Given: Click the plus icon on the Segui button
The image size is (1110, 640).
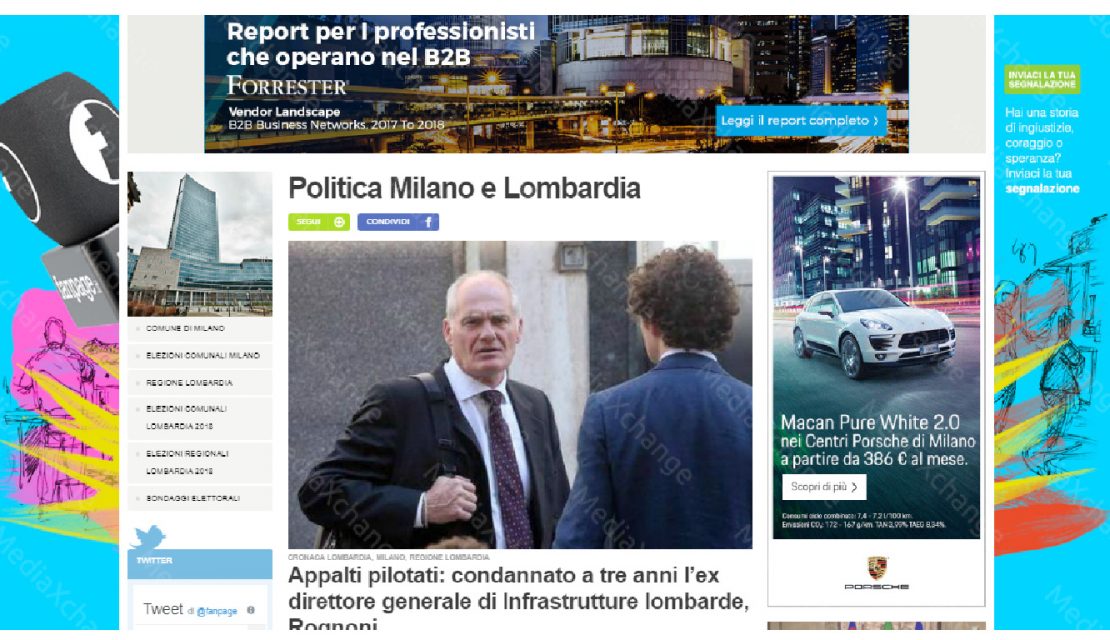Looking at the screenshot, I should [339, 222].
